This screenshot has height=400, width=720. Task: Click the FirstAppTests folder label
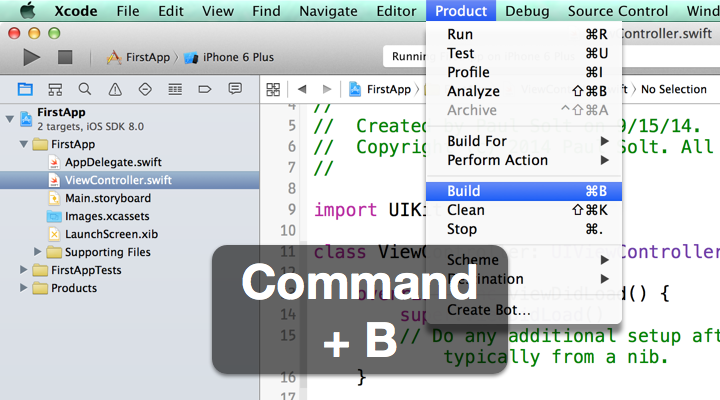point(86,270)
